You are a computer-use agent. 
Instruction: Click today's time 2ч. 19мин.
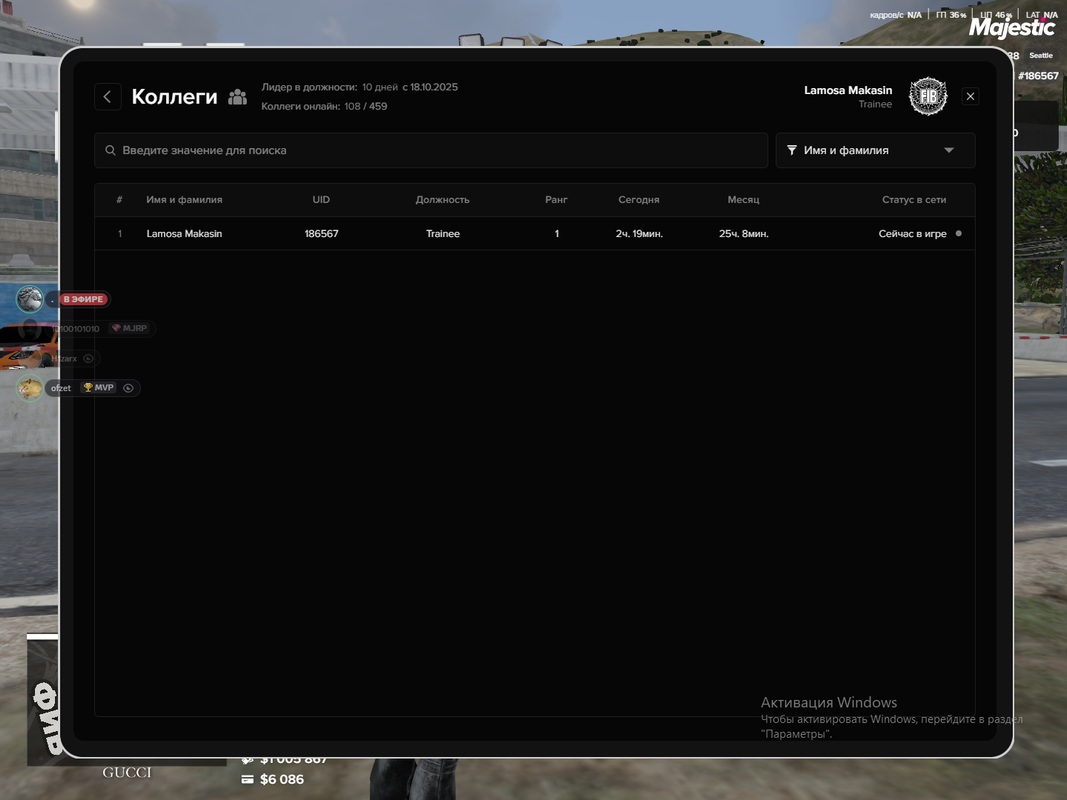639,233
